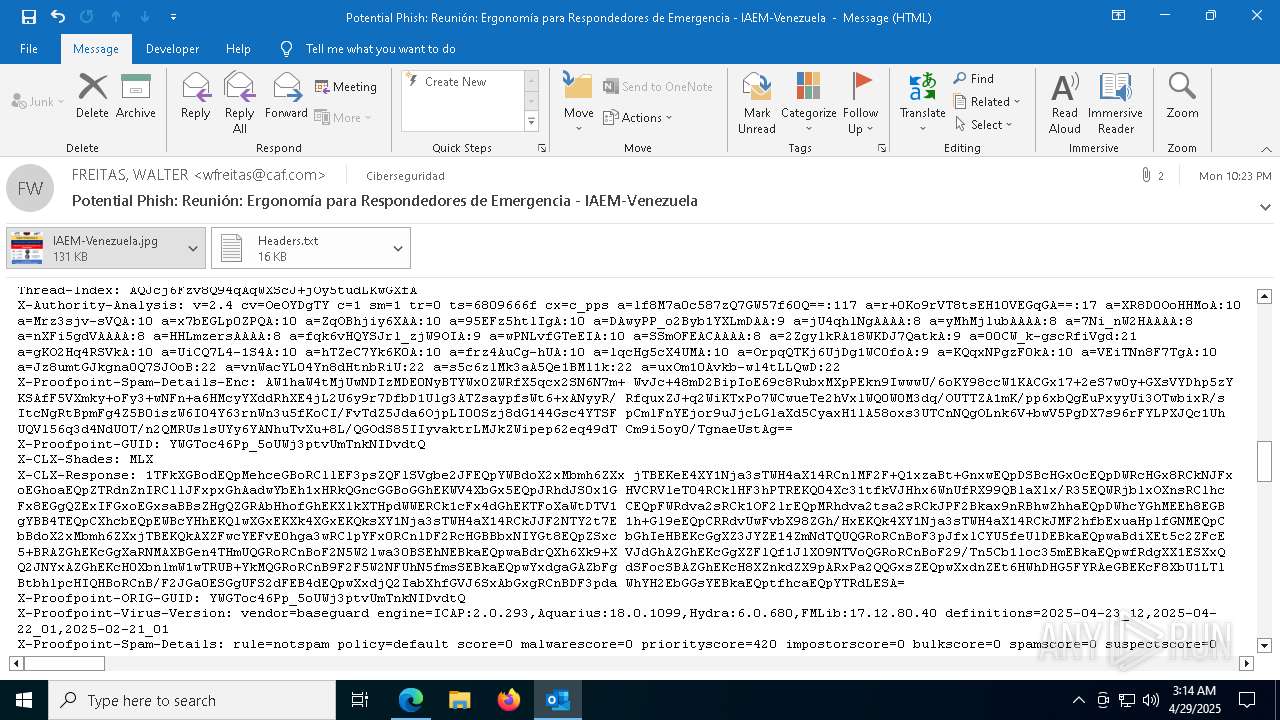Click the Zoom magnifier
Viewport: 1280px width, 720px height.
point(1182,96)
